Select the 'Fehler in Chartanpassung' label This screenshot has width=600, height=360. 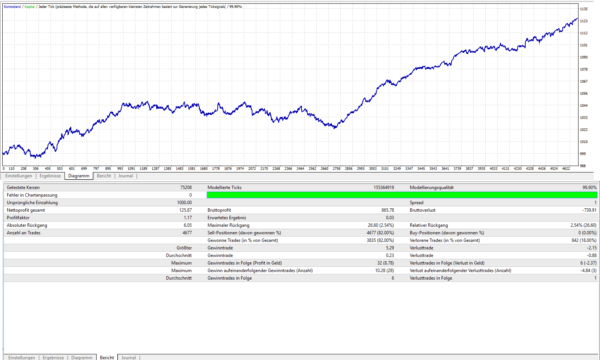click(x=32, y=195)
